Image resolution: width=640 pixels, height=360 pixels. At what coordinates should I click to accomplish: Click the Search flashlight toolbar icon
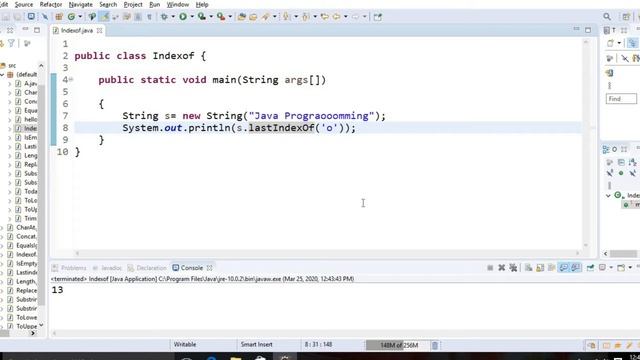266,17
